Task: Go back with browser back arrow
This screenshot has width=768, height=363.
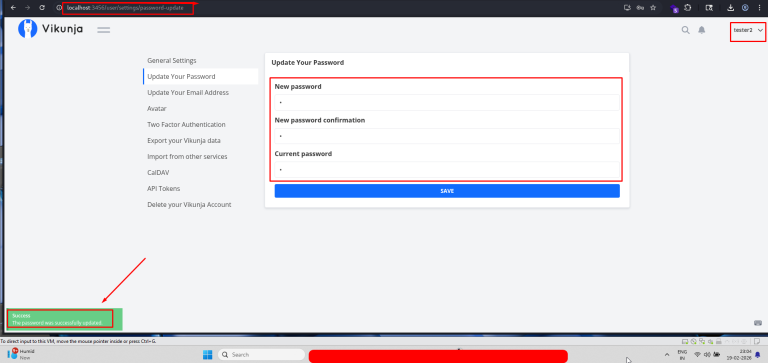Action: pos(13,7)
